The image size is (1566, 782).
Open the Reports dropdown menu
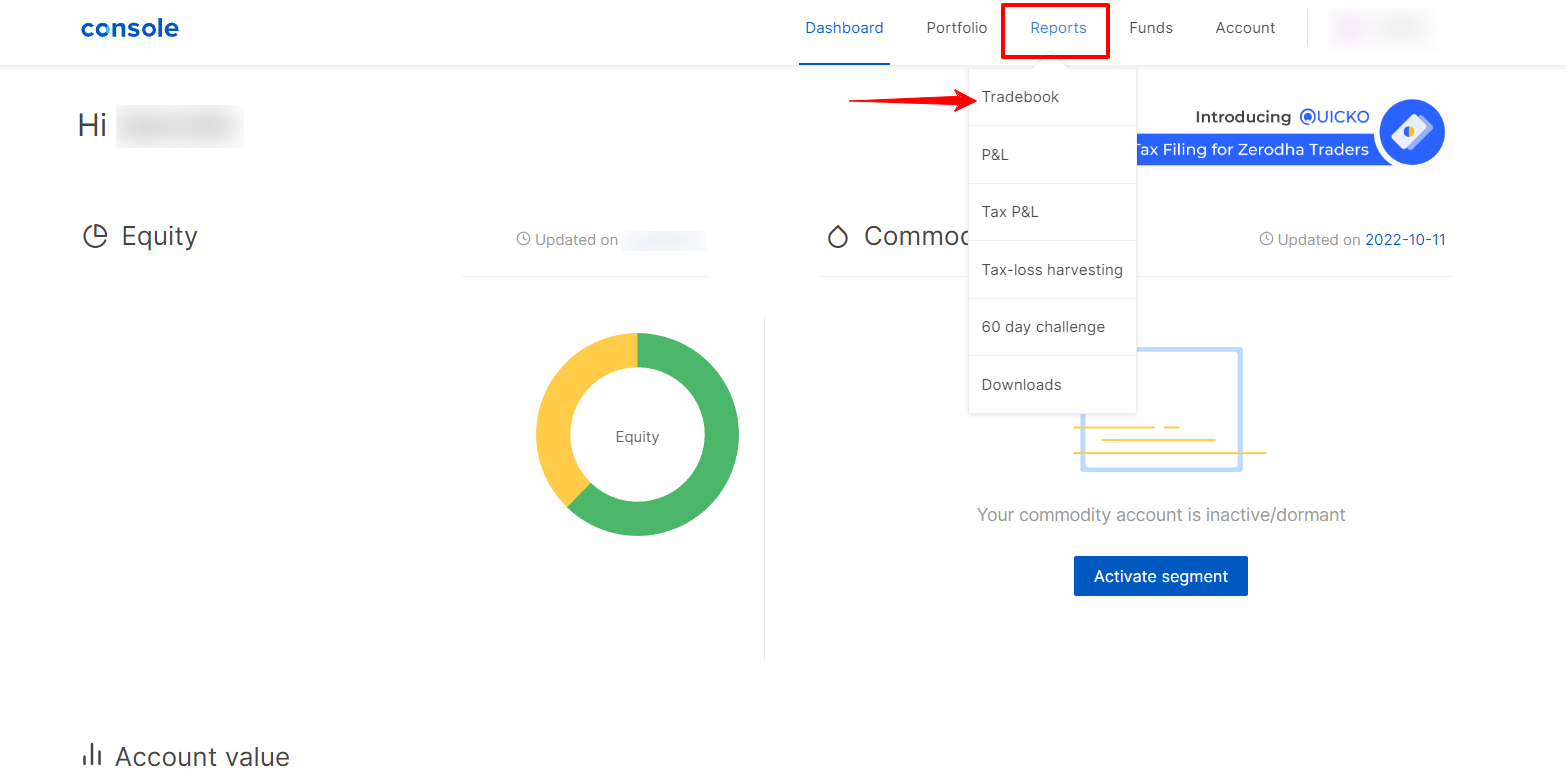tap(1057, 28)
